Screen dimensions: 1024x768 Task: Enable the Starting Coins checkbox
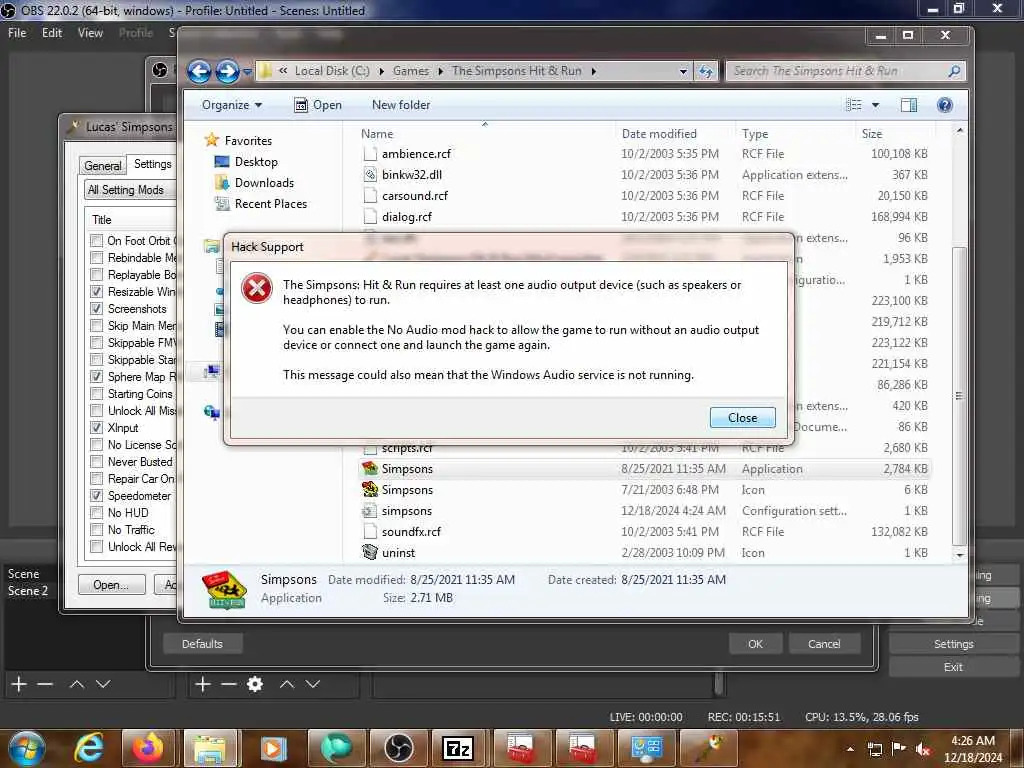97,393
